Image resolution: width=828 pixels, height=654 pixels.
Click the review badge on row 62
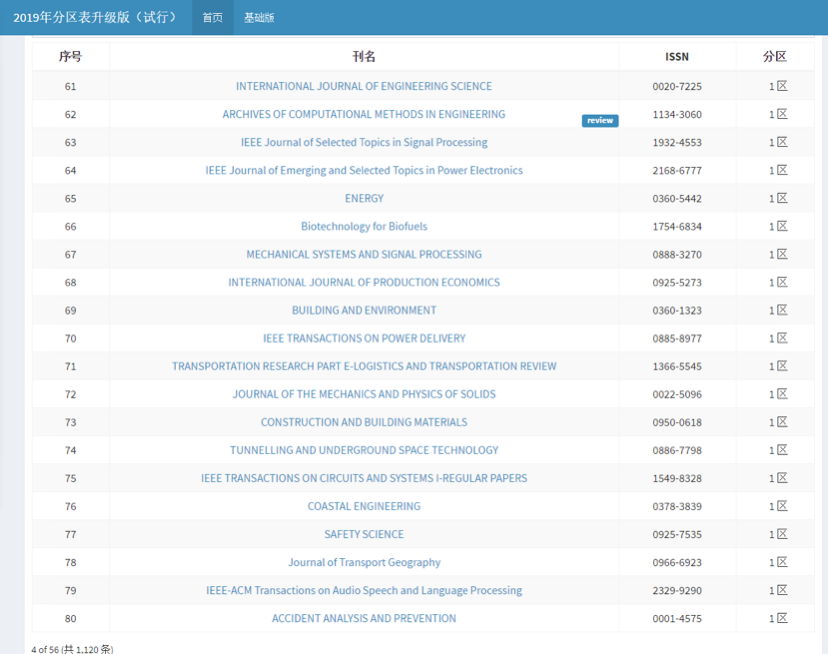coord(600,121)
